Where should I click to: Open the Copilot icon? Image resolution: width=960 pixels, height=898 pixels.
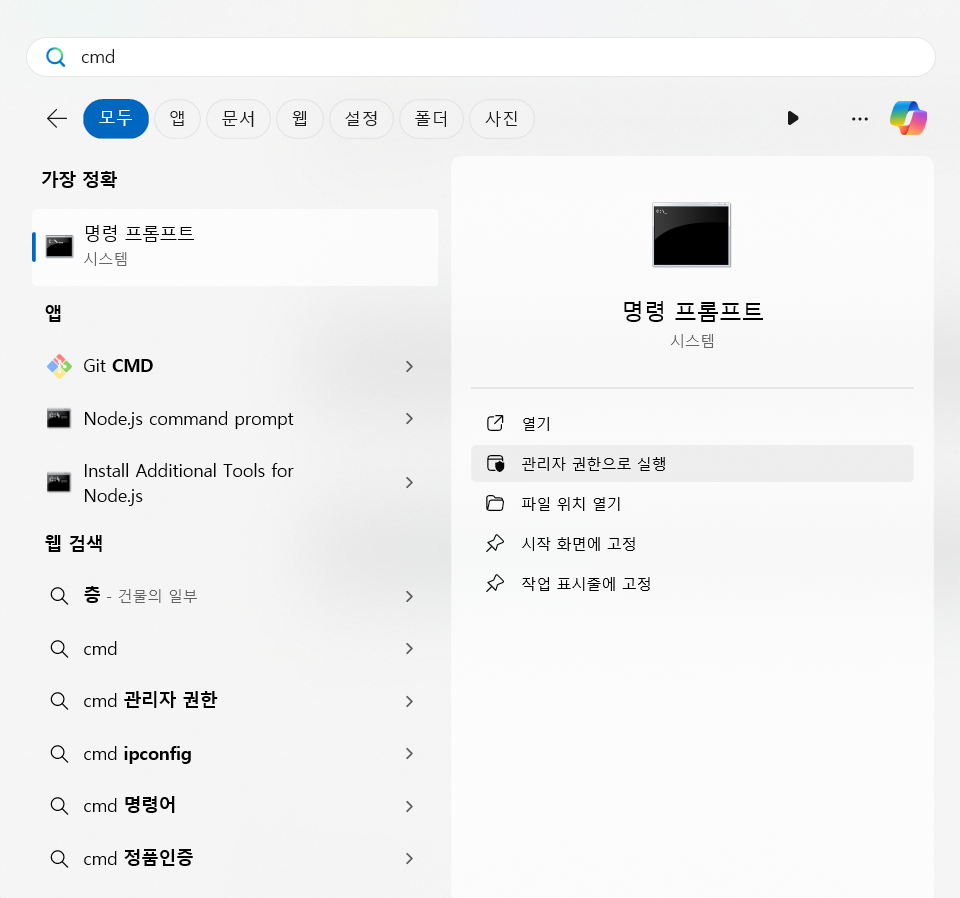pos(909,118)
